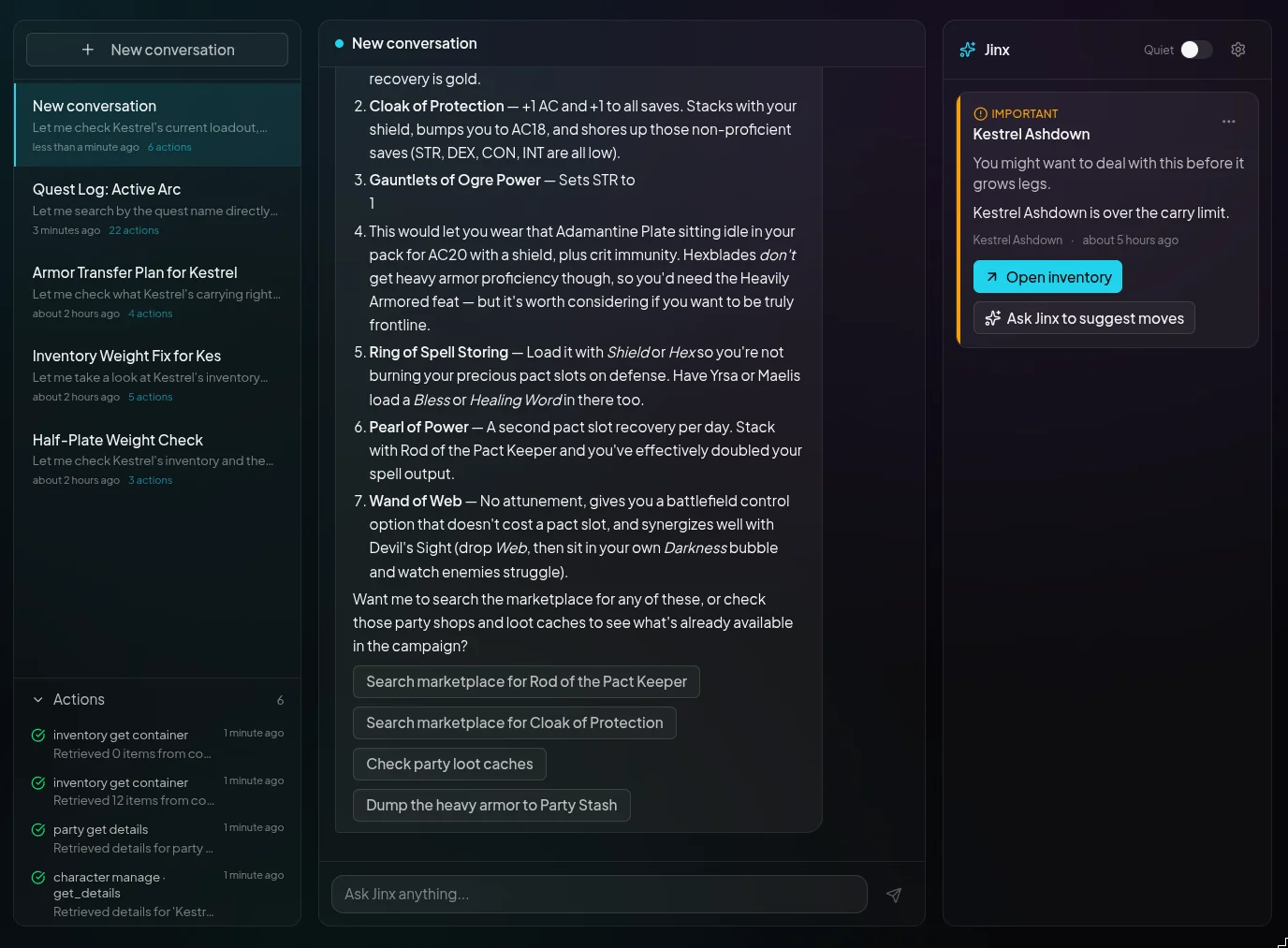Click Actions count badge showing 6
The width and height of the screenshot is (1288, 948).
coord(281,700)
